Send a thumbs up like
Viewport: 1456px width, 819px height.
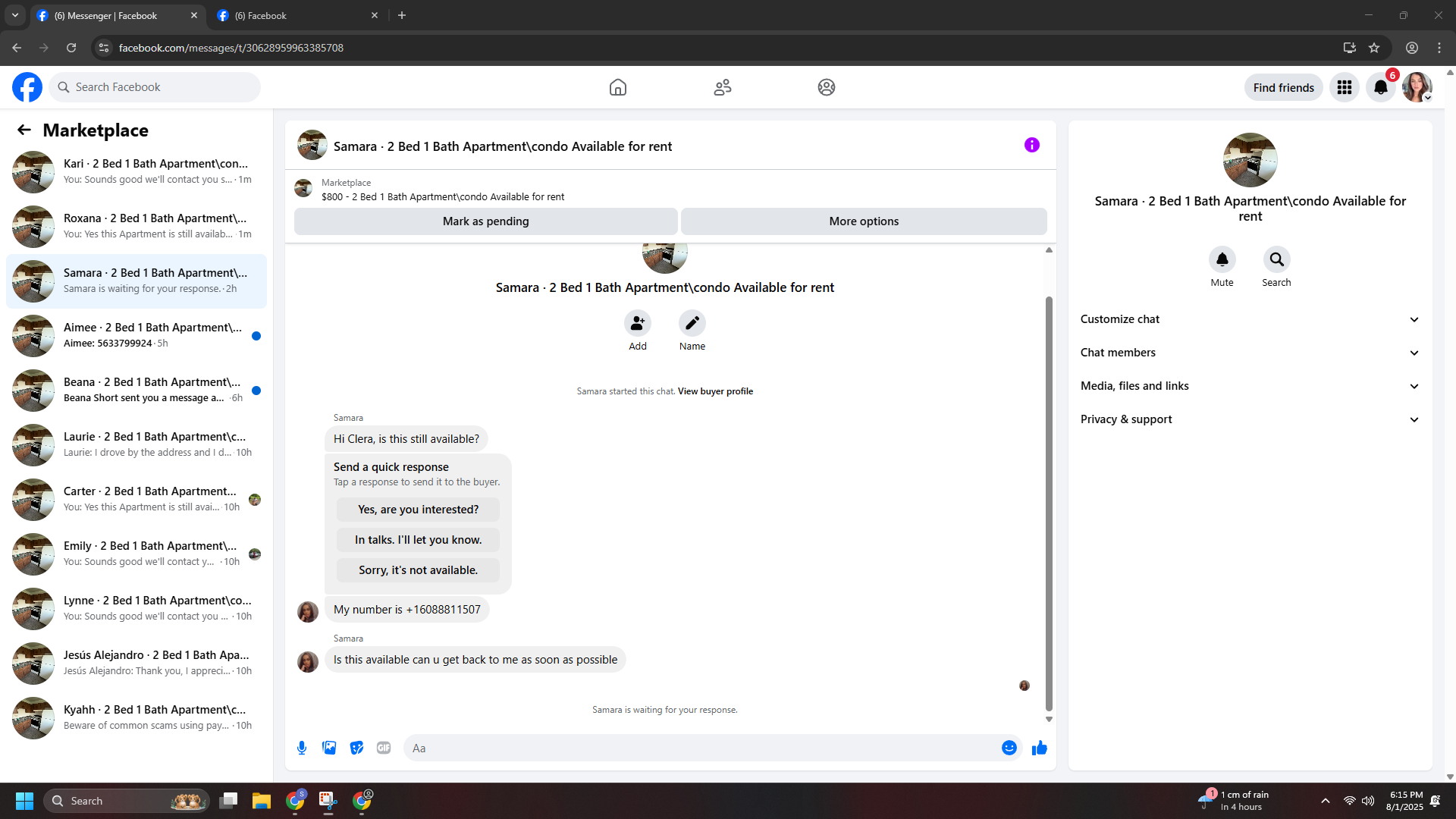coord(1039,748)
